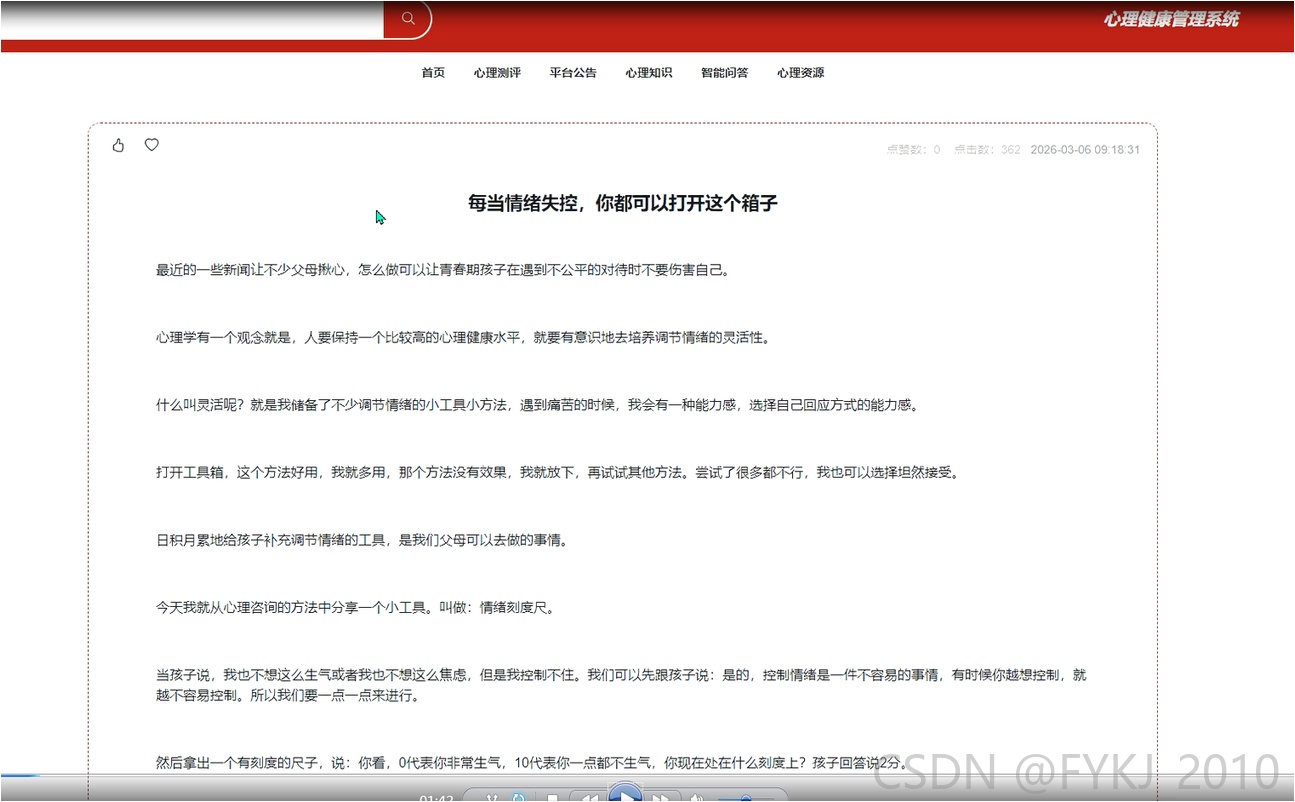This screenshot has height=802, width=1295.
Task: Like the article with thumbs-up icon
Action: pos(119,145)
